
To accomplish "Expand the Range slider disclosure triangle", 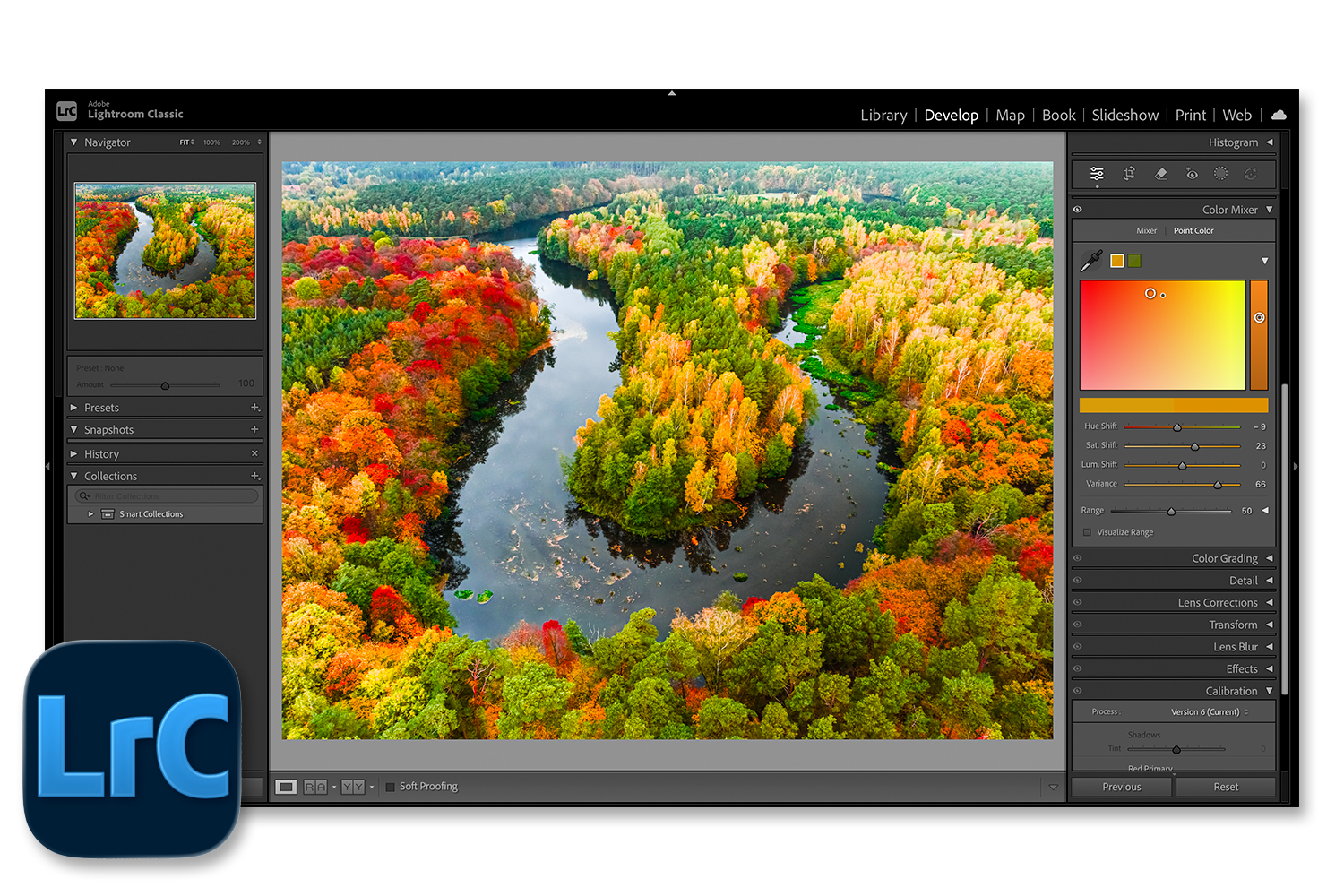I will tap(1265, 511).
